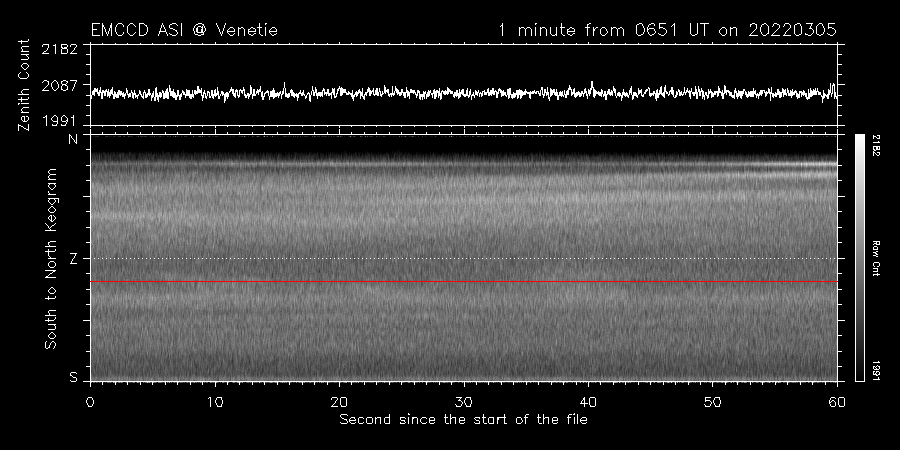Click the title text 'EMCCD ASI @ Venetie'
This screenshot has width=900, height=450.
pyautogui.click(x=184, y=30)
